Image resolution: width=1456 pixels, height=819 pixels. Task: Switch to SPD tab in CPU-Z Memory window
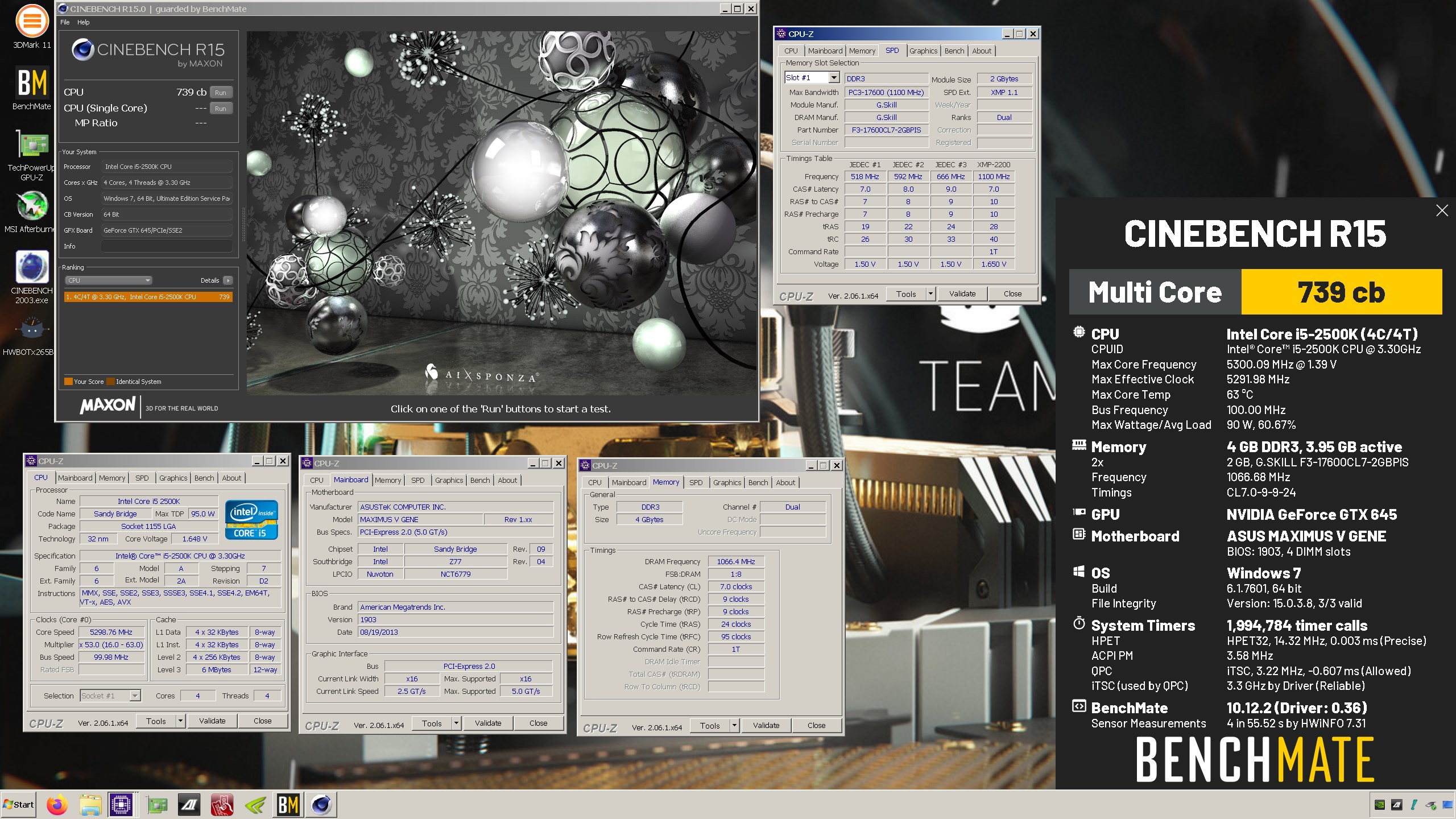696,482
